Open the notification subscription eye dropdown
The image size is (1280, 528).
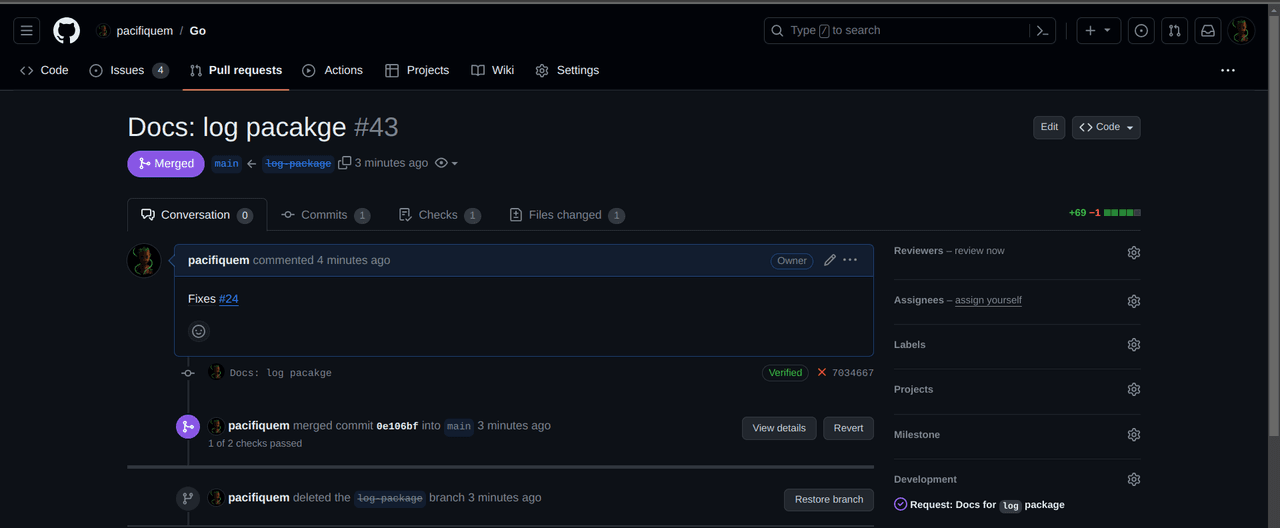(x=447, y=163)
